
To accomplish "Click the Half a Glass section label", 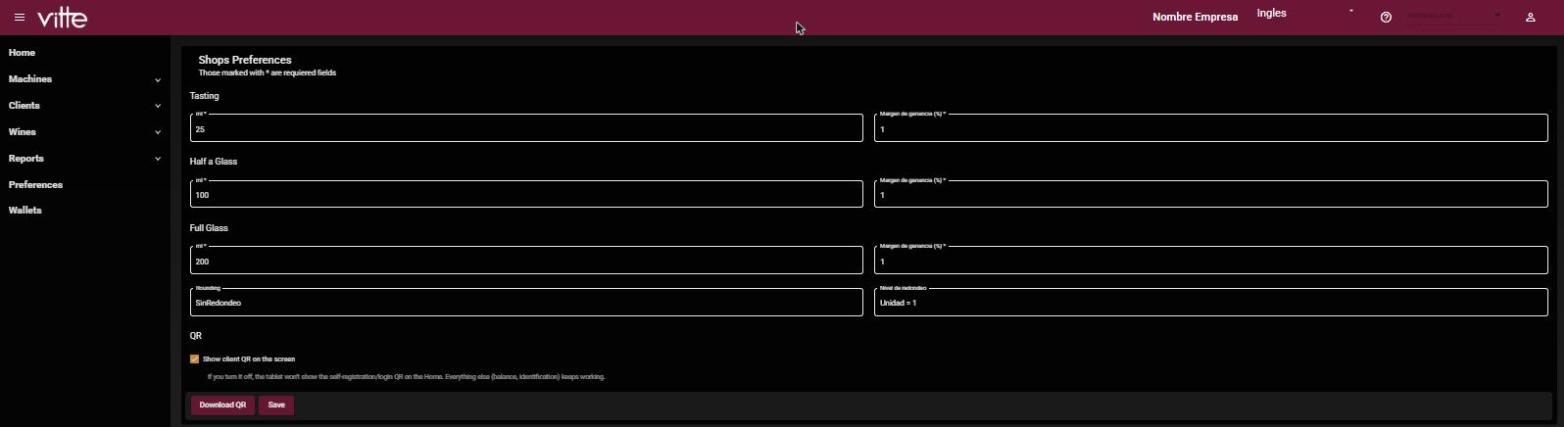I will point(213,162).
